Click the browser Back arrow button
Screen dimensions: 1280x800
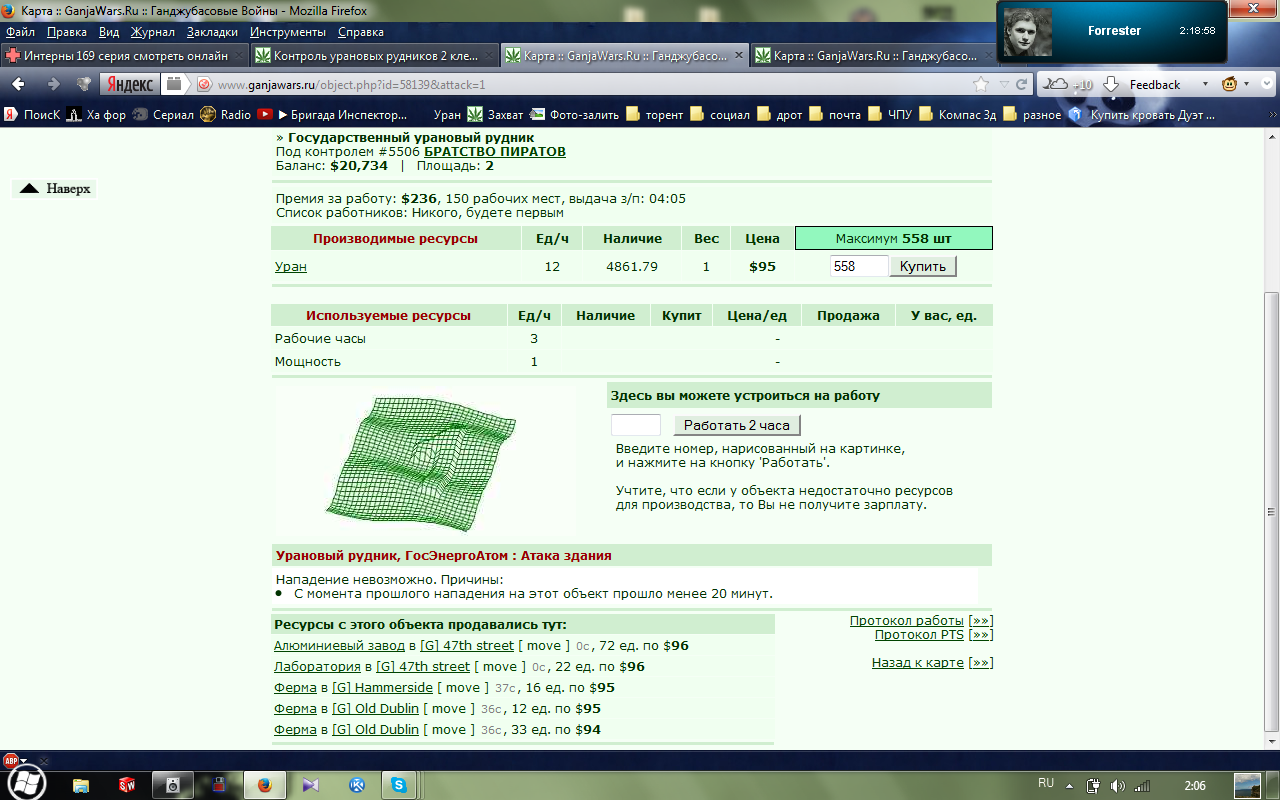tap(19, 84)
